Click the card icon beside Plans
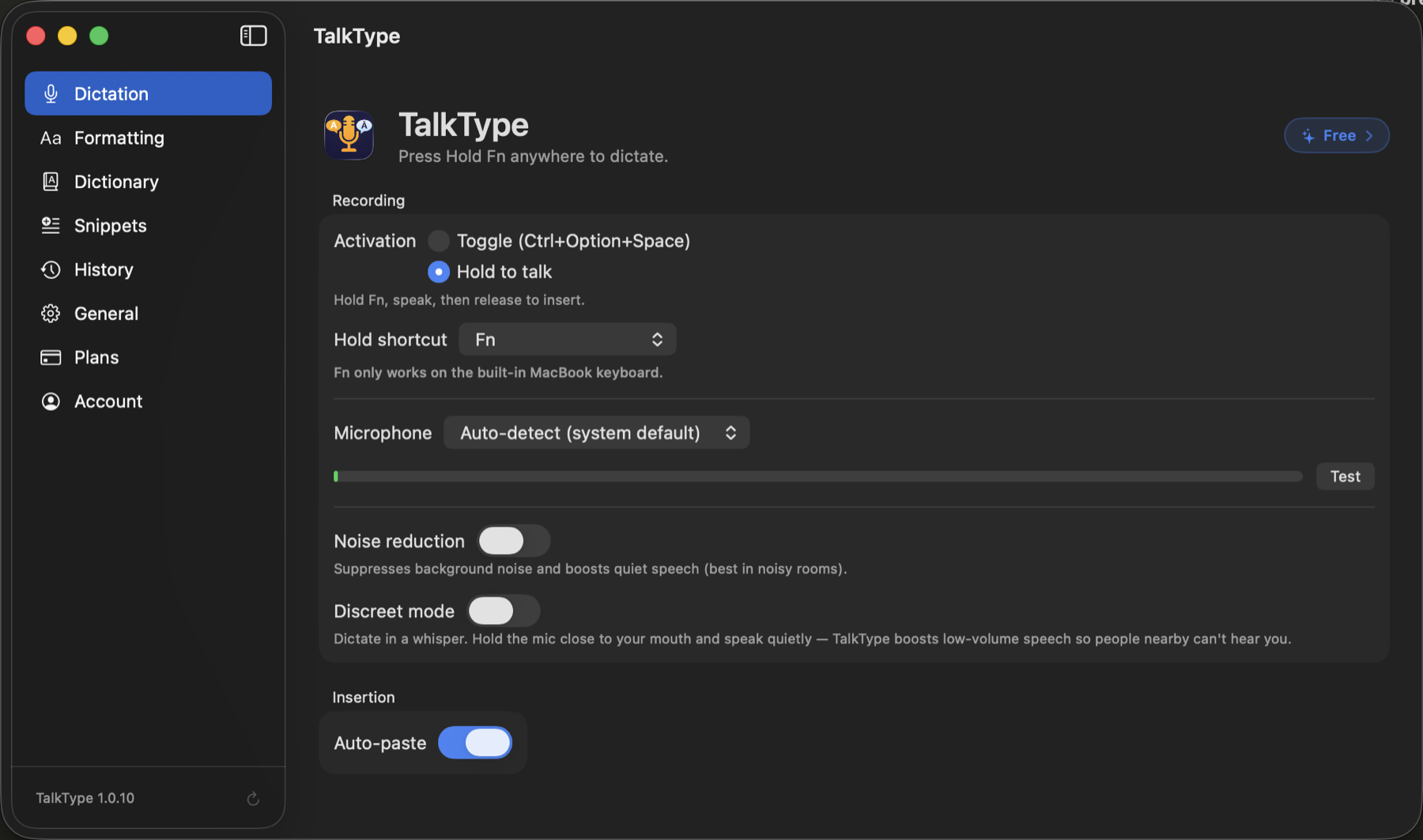The width and height of the screenshot is (1423, 840). [51, 357]
